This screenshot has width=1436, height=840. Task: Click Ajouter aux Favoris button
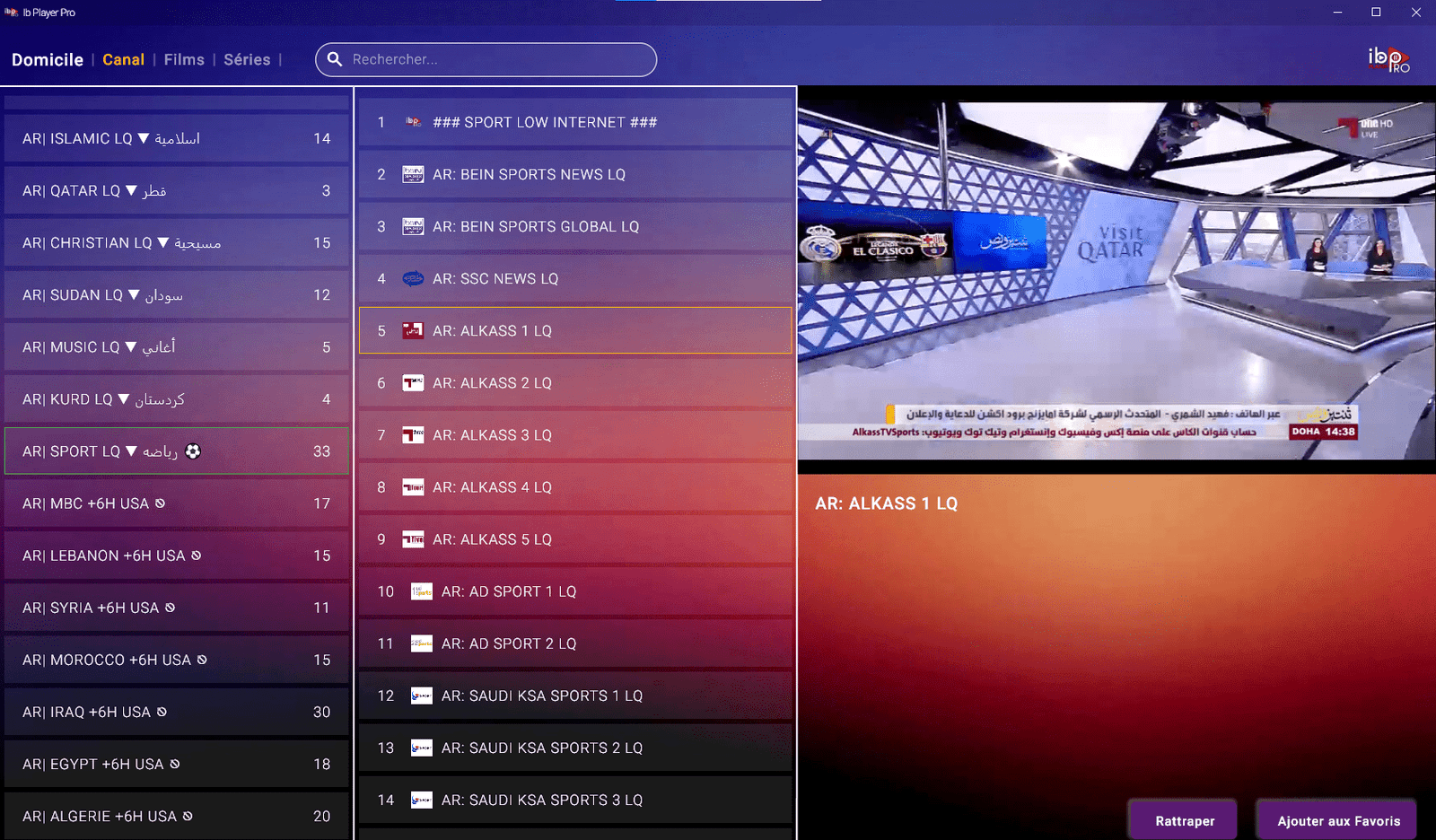(1336, 820)
